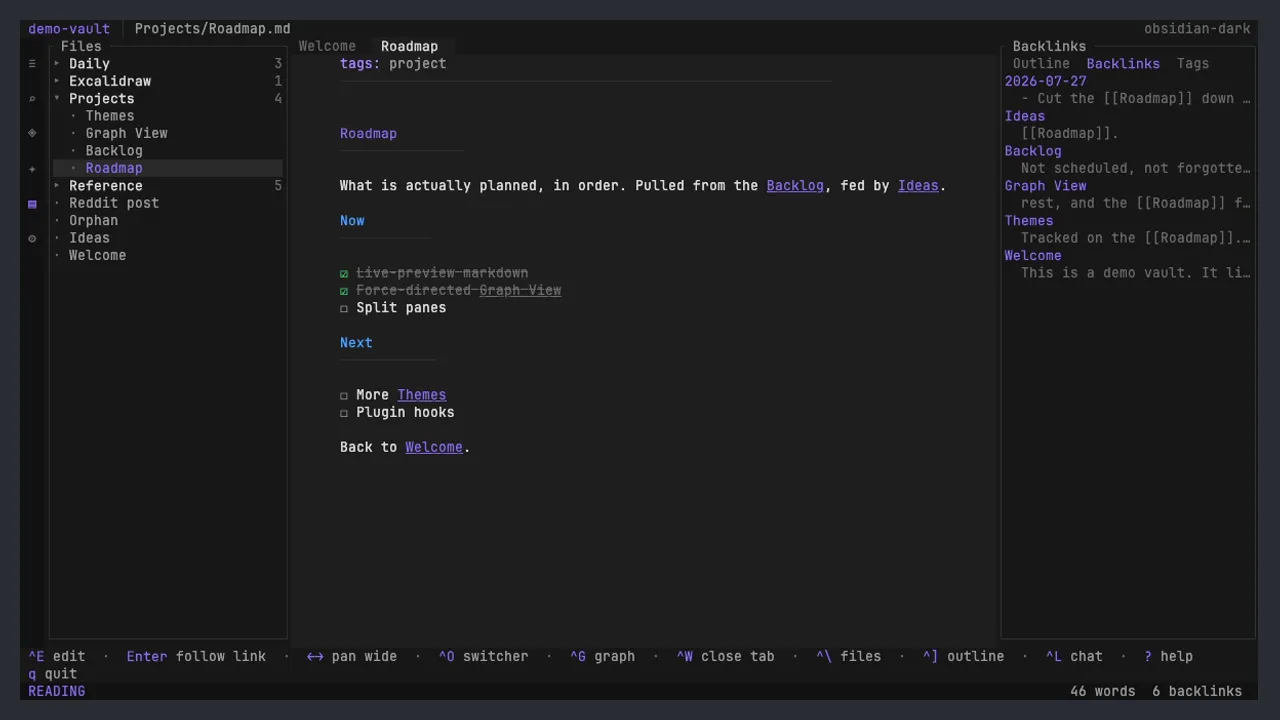
Task: Open Welcome note in file tree
Action: (98, 255)
